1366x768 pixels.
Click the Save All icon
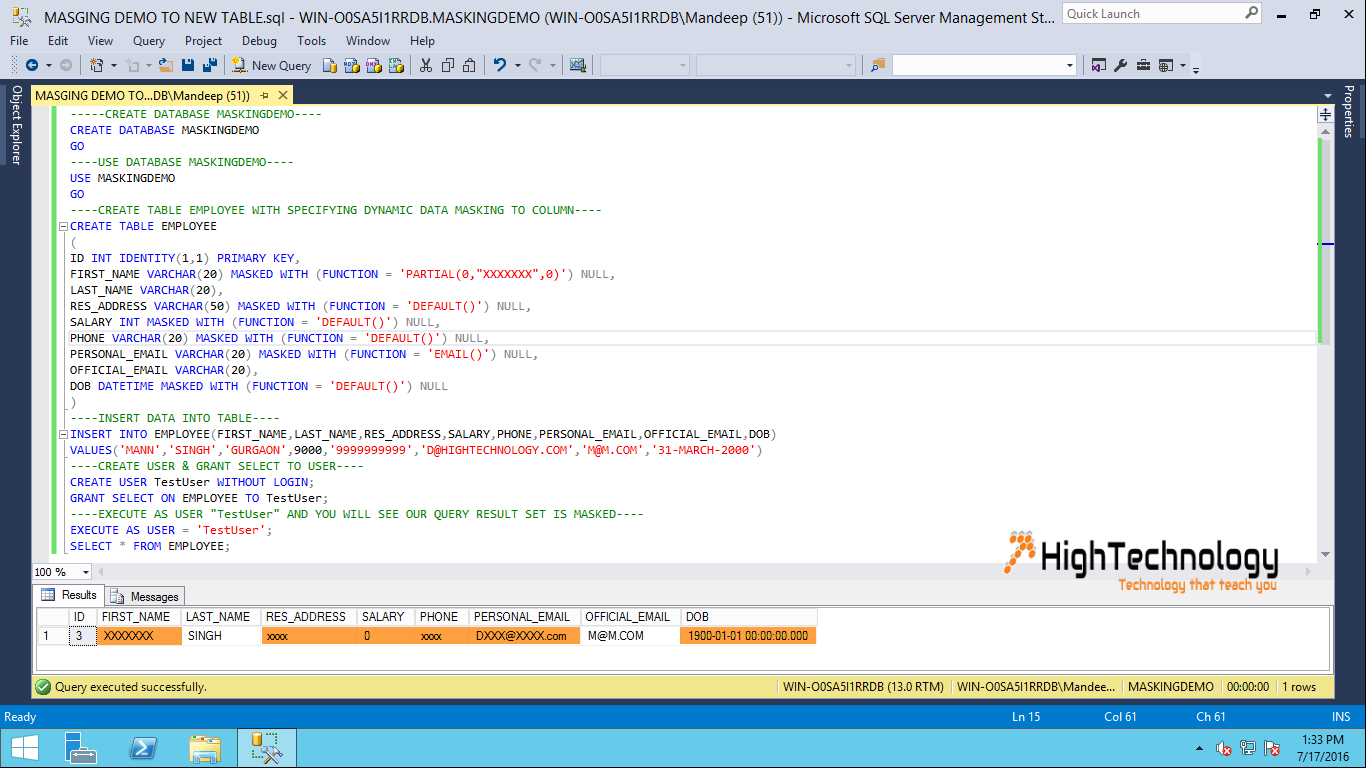tap(210, 65)
